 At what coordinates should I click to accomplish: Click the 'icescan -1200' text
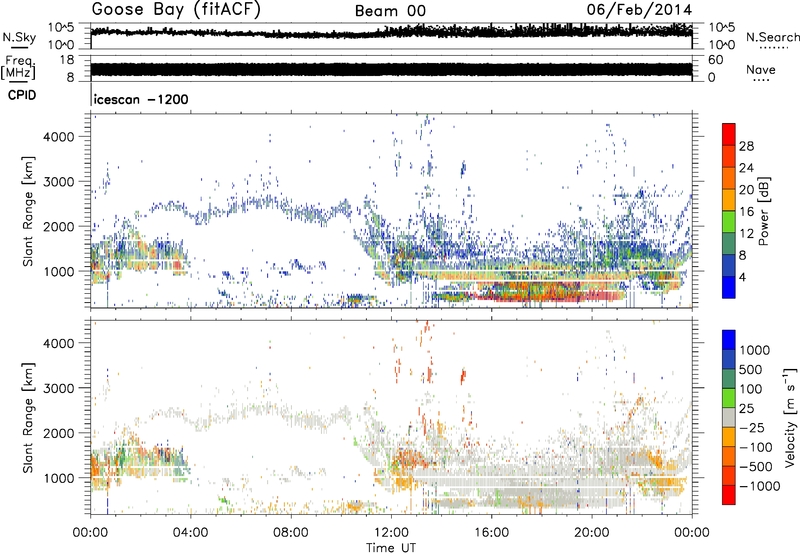[141, 99]
